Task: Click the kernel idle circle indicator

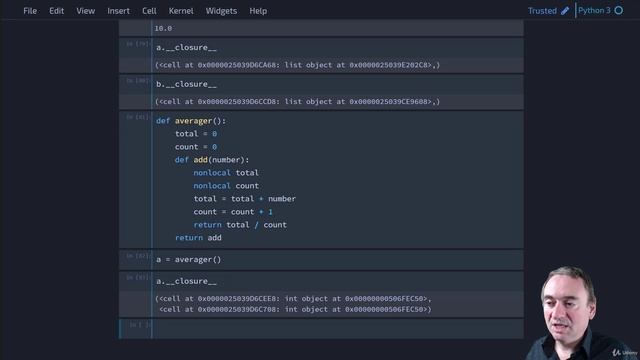Action: pos(619,11)
